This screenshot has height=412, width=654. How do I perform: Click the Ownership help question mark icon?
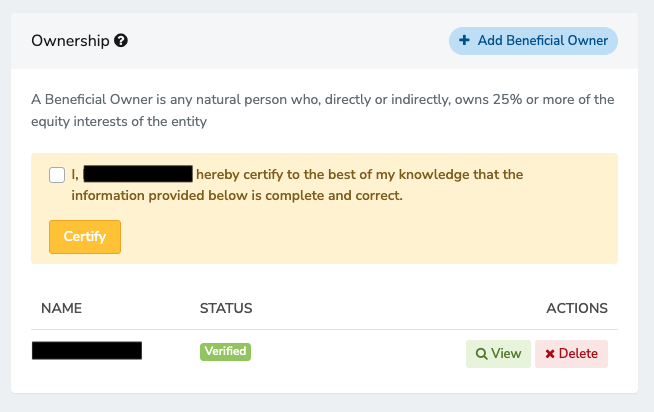121,41
